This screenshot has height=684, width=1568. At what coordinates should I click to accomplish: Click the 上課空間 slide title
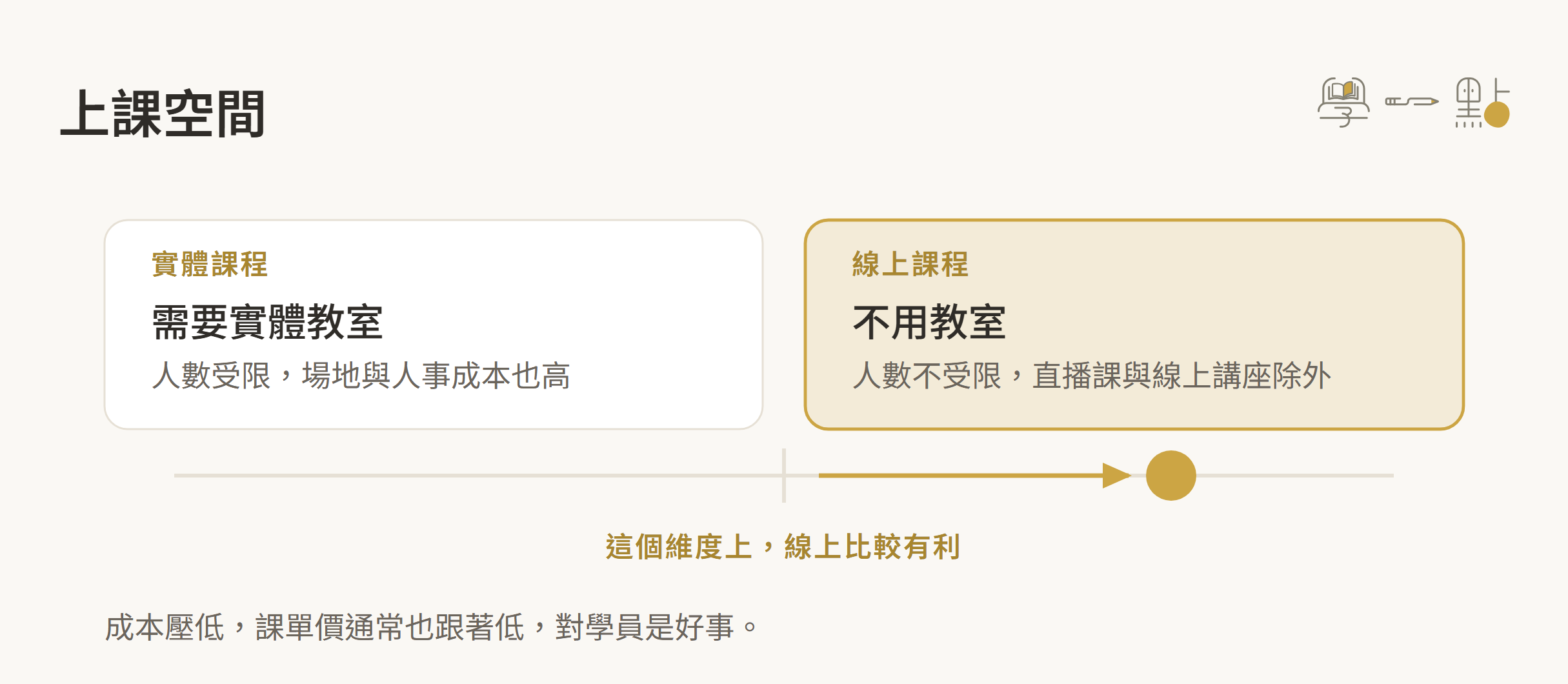(x=163, y=114)
